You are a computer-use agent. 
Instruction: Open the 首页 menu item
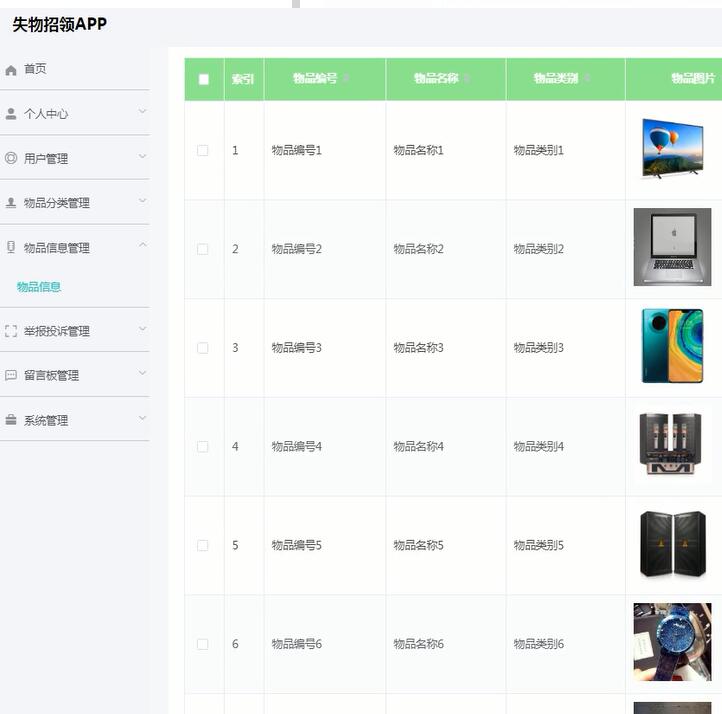[35, 69]
